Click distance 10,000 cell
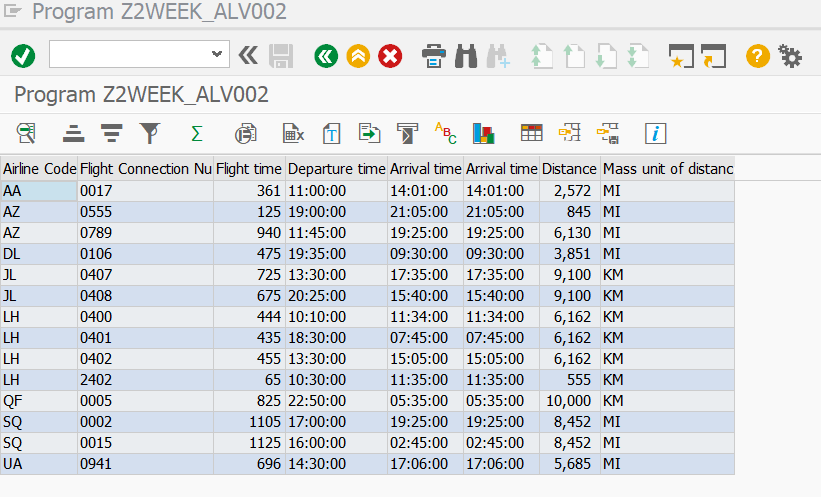The image size is (821, 497). [x=570, y=401]
